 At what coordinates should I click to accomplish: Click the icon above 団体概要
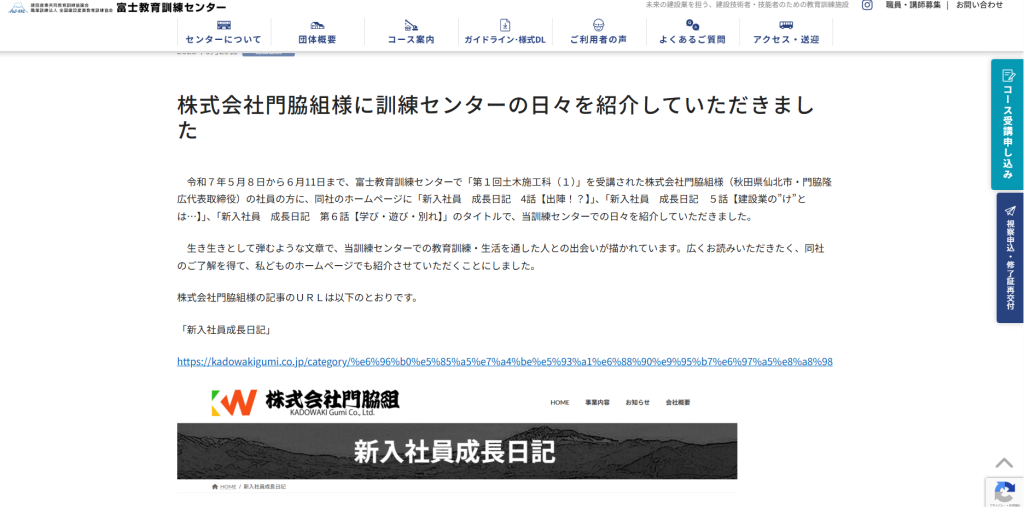[317, 25]
